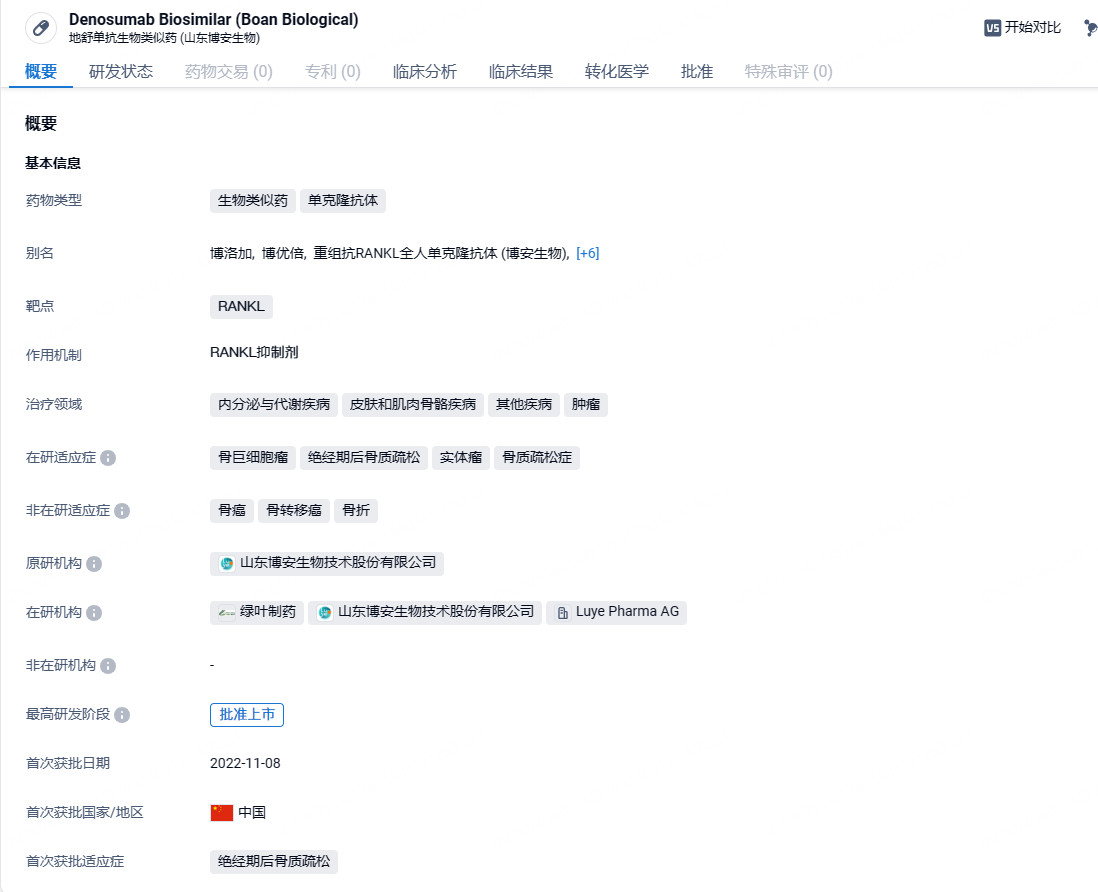Click the Denosumab Biosimilar (Boan Biological) title
The height and width of the screenshot is (892, 1098).
214,20
